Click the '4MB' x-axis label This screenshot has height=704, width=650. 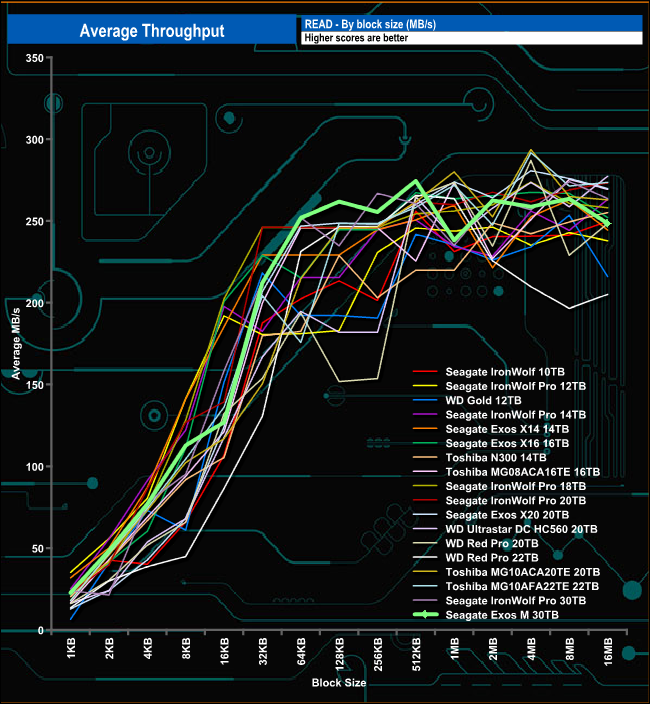click(x=531, y=649)
